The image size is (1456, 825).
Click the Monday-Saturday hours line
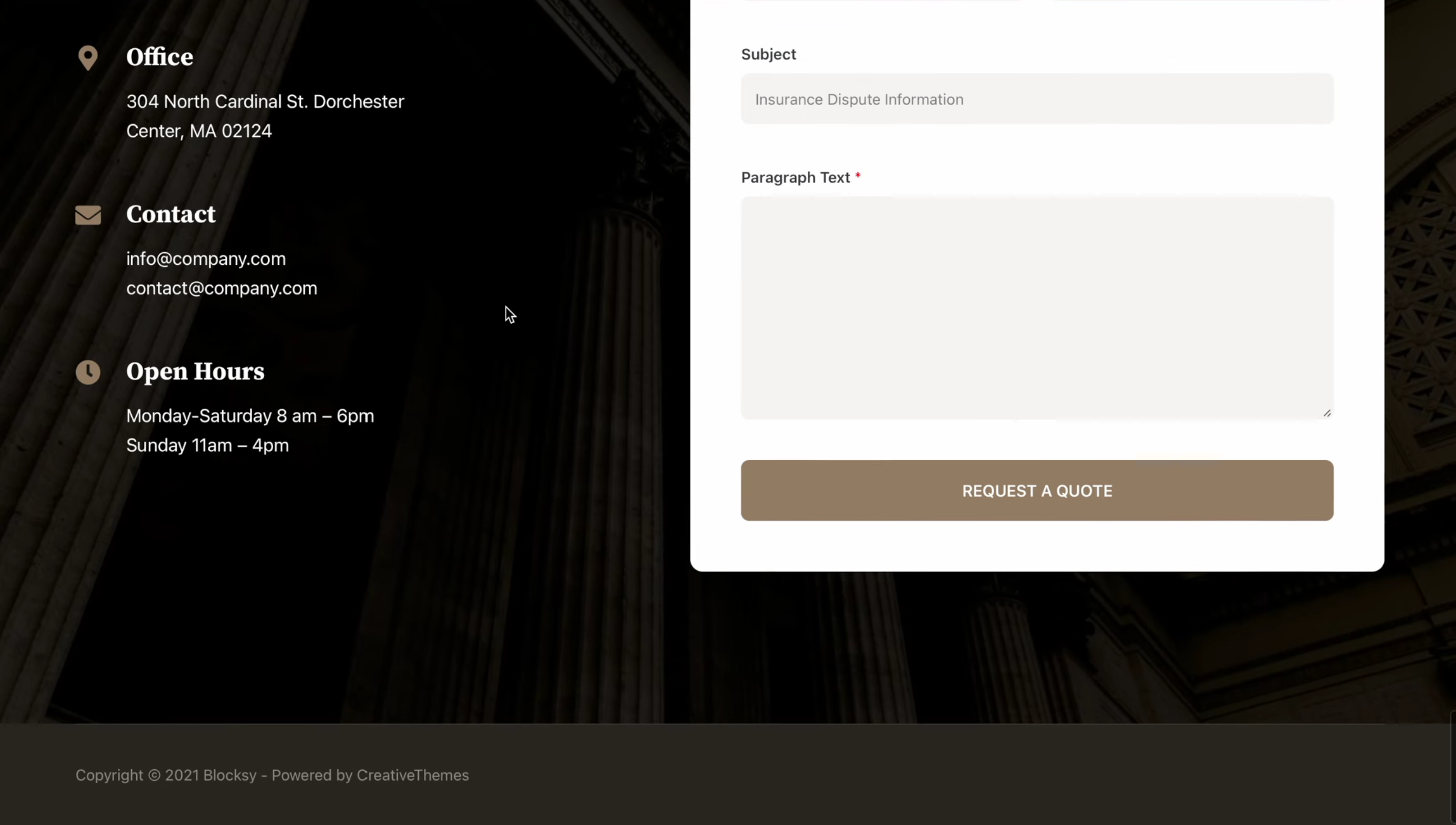(x=250, y=416)
